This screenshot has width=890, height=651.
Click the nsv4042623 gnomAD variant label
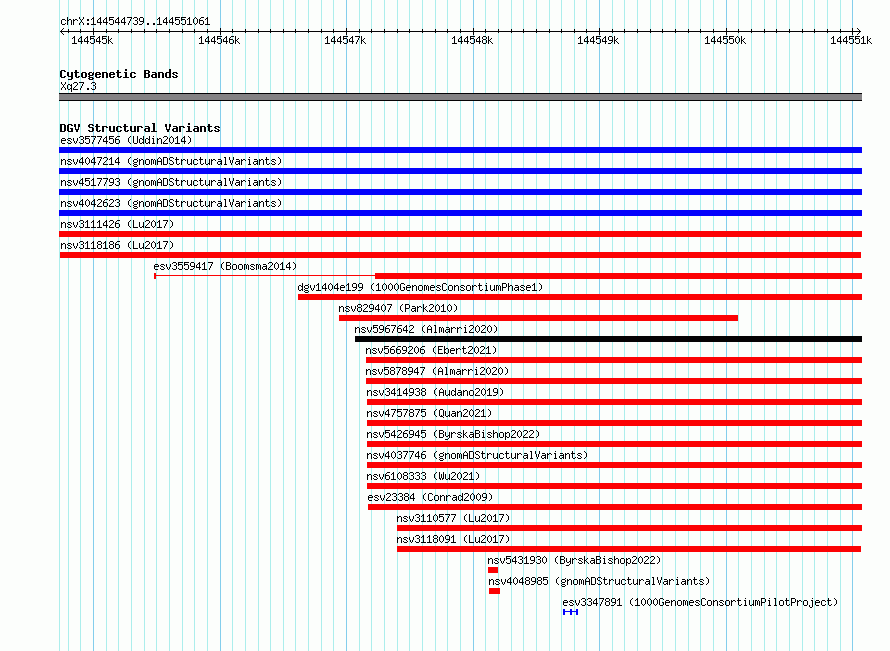171,203
